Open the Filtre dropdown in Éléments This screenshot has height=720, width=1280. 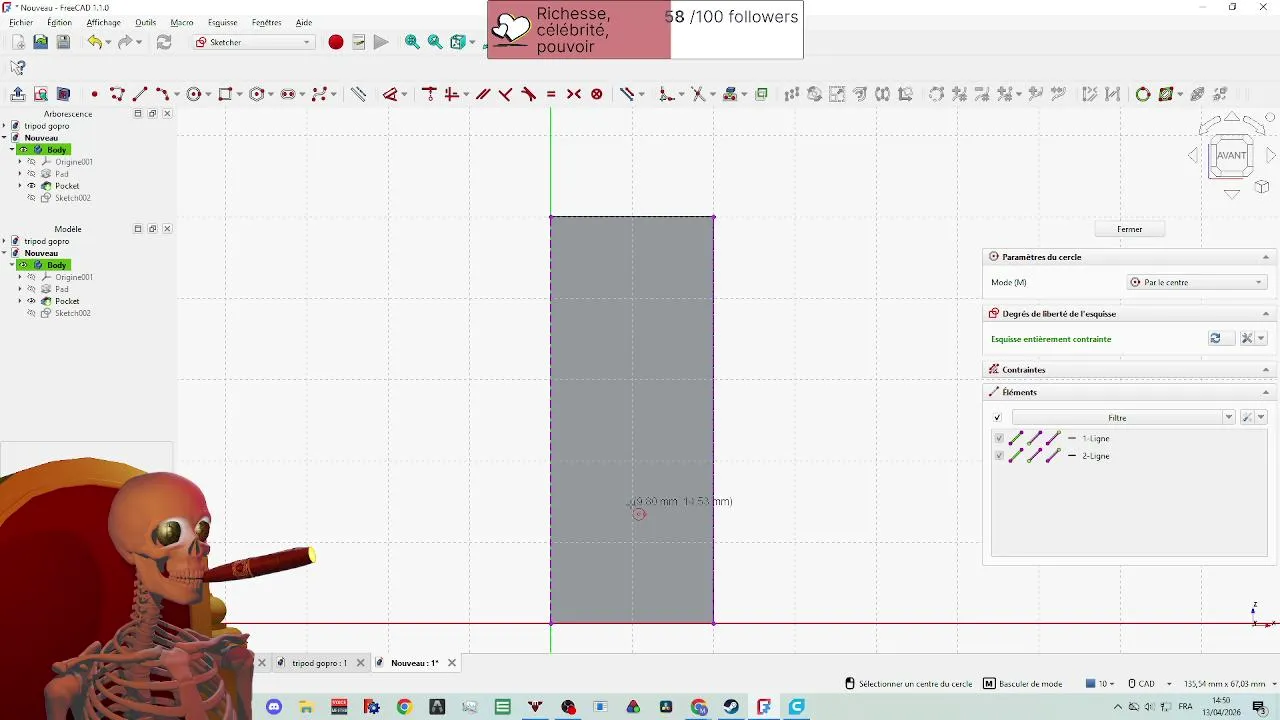click(1228, 418)
